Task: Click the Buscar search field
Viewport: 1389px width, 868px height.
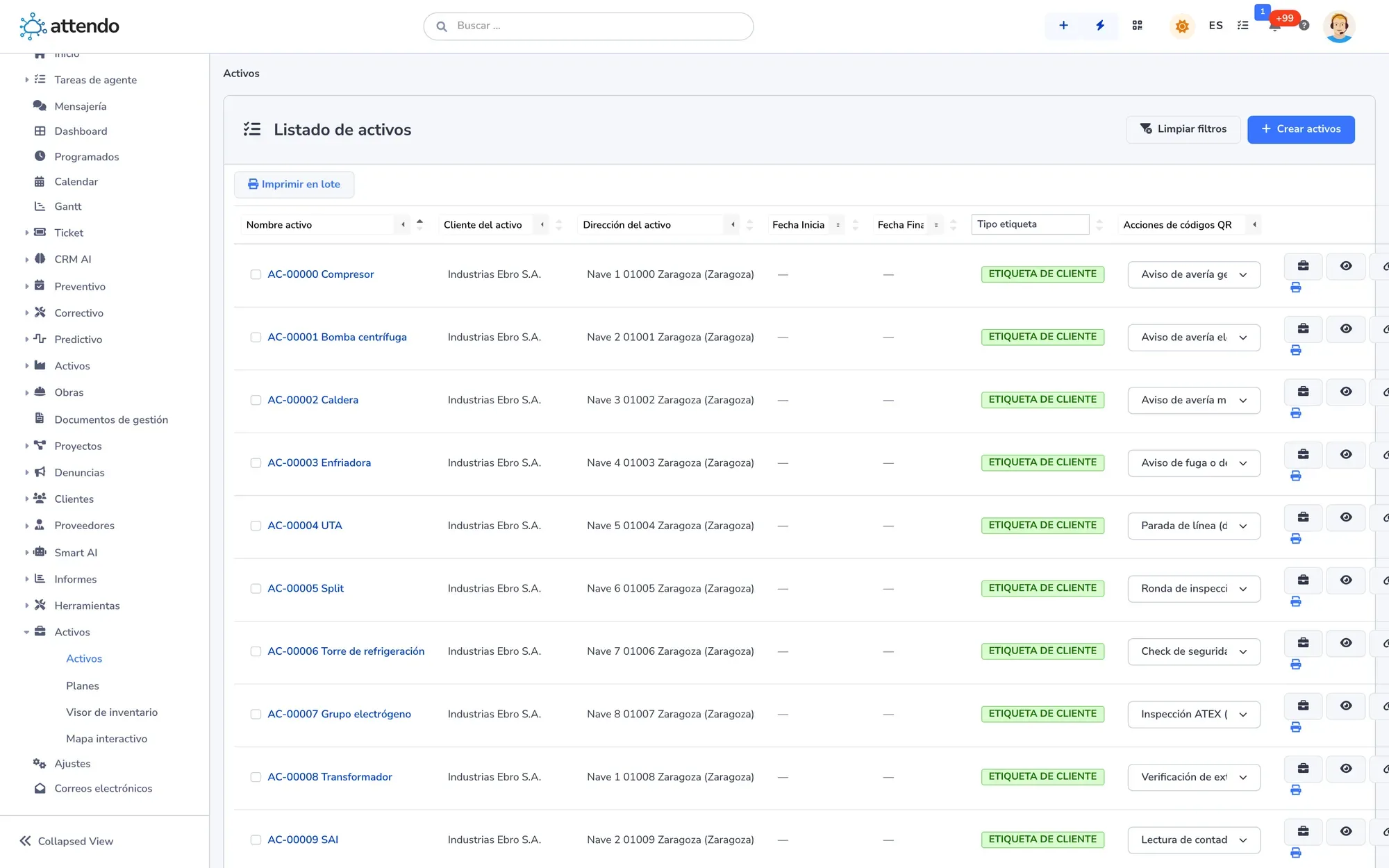Action: 588,26
